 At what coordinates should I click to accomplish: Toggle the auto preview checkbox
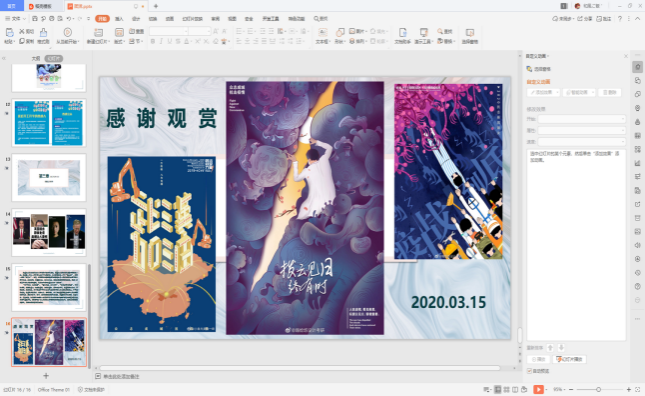[x=529, y=371]
